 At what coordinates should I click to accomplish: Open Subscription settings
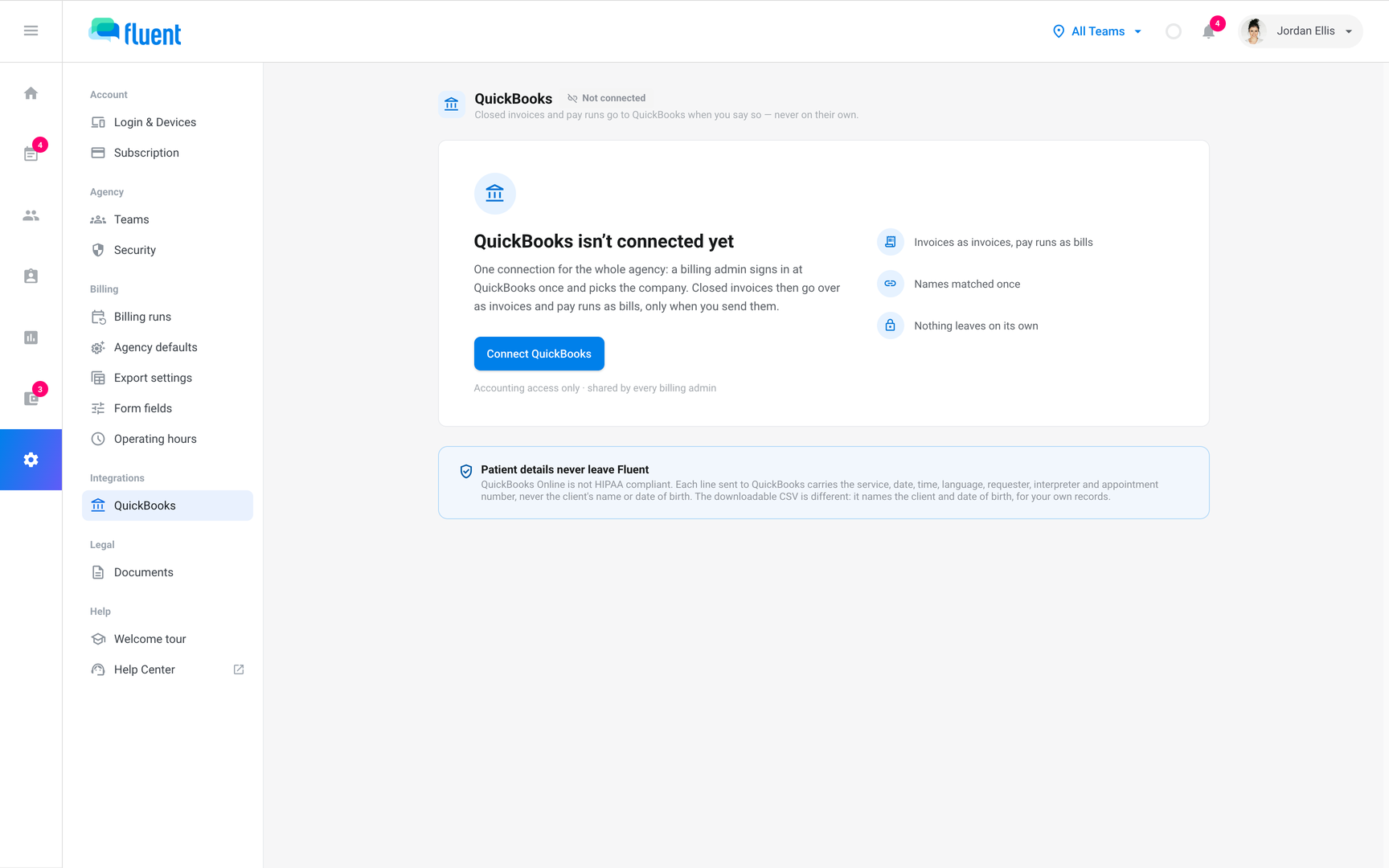[x=167, y=153]
